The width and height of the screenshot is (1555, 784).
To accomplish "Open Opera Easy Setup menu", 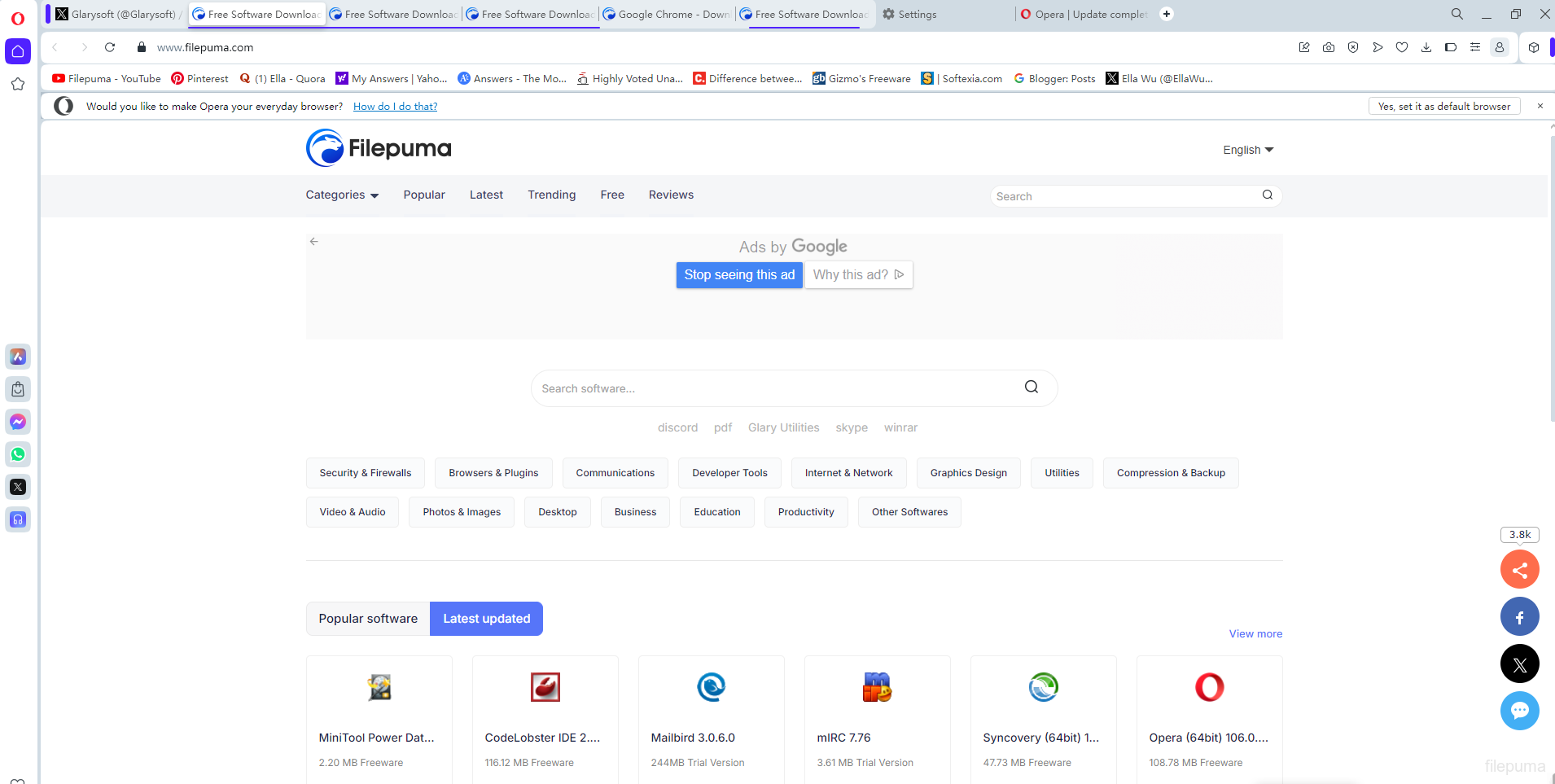I will pyautogui.click(x=1474, y=47).
